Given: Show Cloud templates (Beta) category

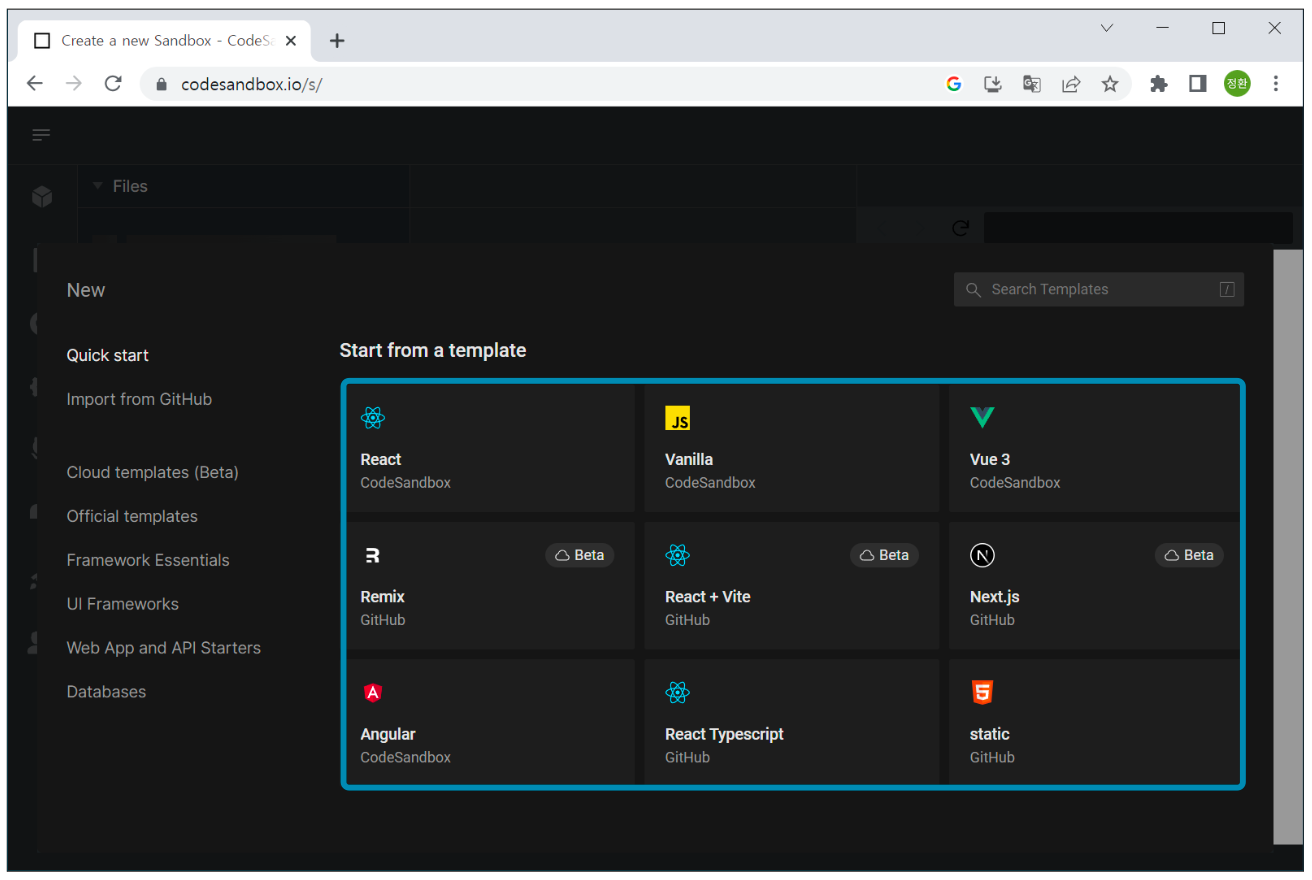Looking at the screenshot, I should point(153,472).
